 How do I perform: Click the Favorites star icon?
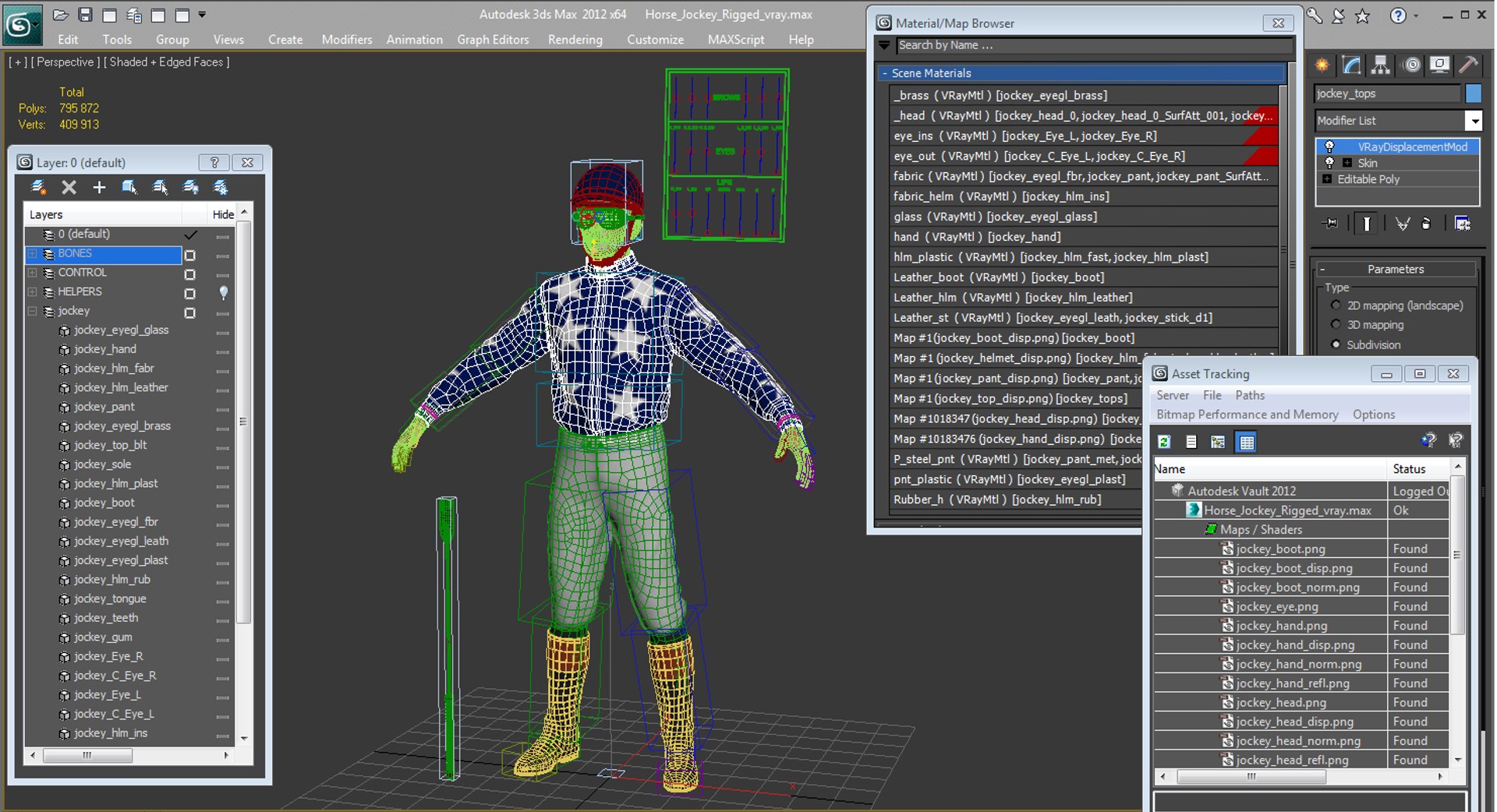coord(1362,16)
